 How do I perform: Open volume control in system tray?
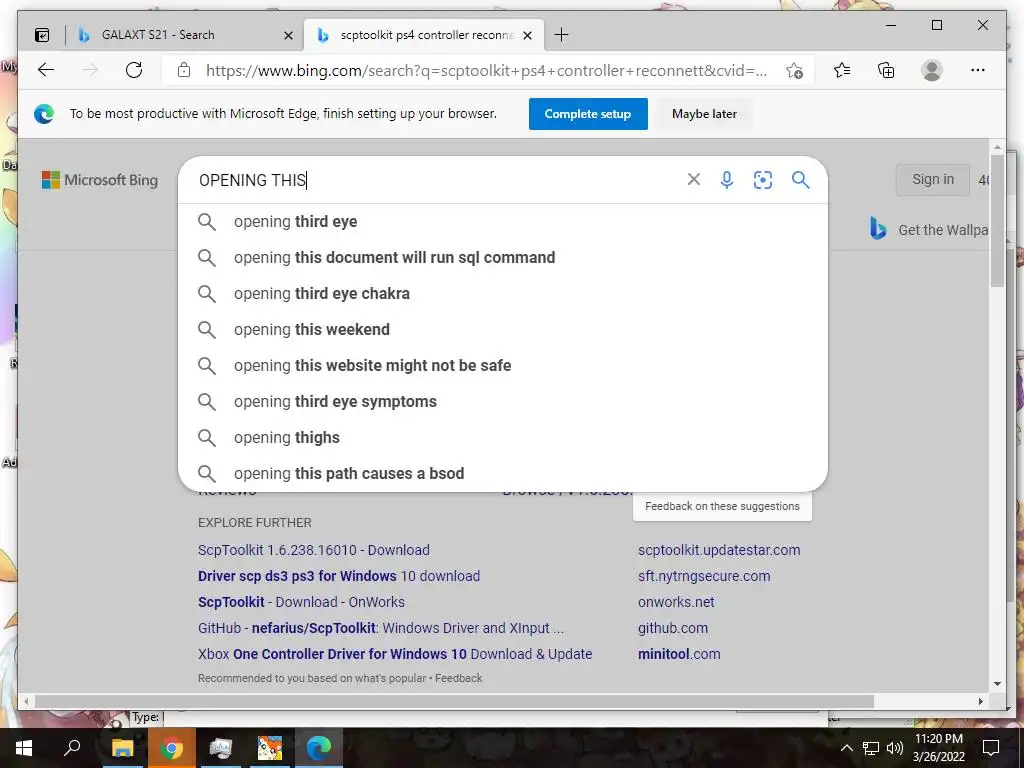895,748
